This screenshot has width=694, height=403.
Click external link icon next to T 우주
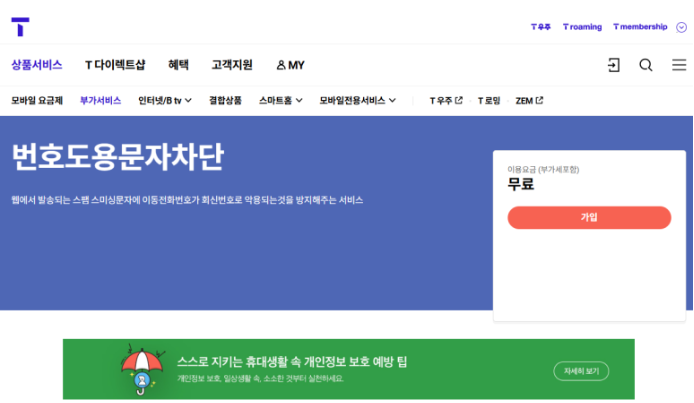[459, 100]
